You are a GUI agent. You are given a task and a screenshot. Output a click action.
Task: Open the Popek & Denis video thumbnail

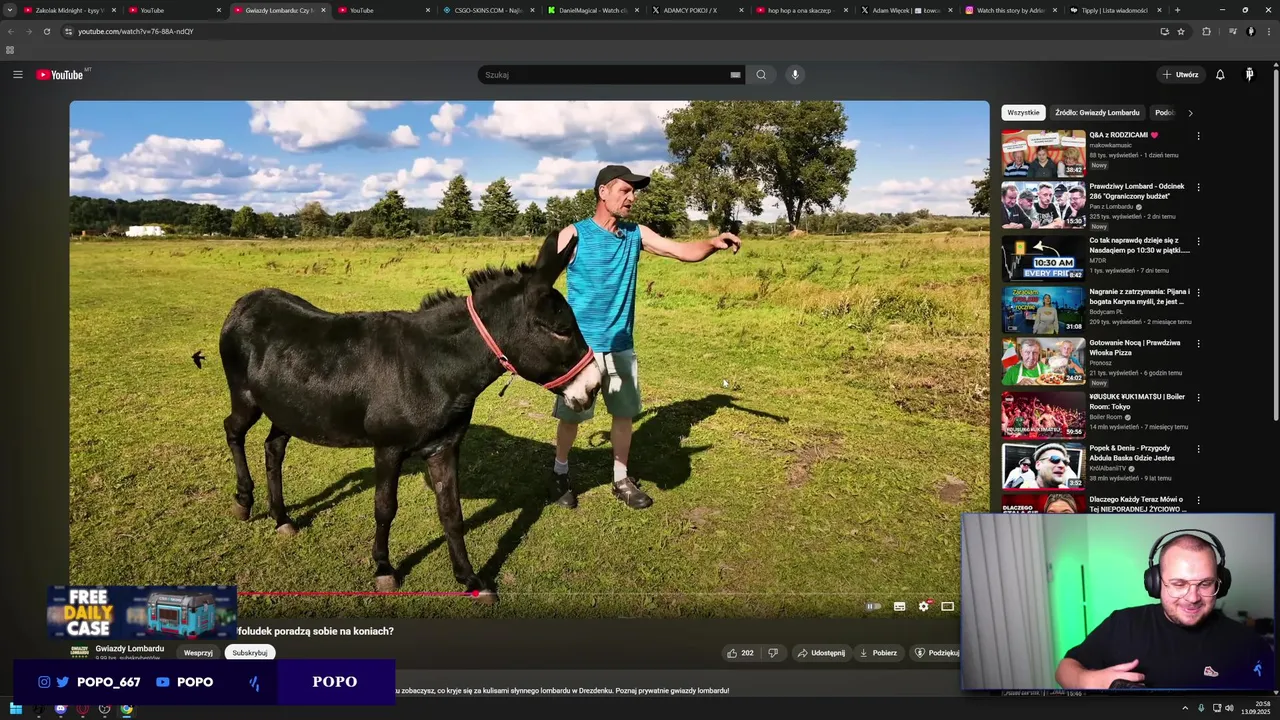coord(1043,465)
